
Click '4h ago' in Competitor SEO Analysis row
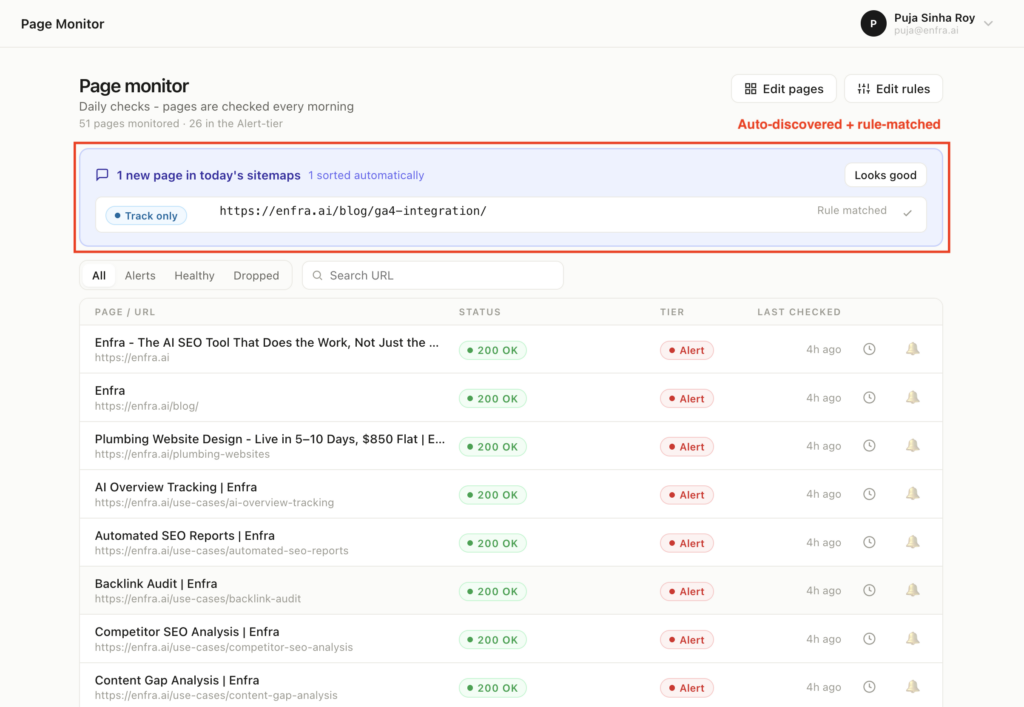[x=823, y=639]
